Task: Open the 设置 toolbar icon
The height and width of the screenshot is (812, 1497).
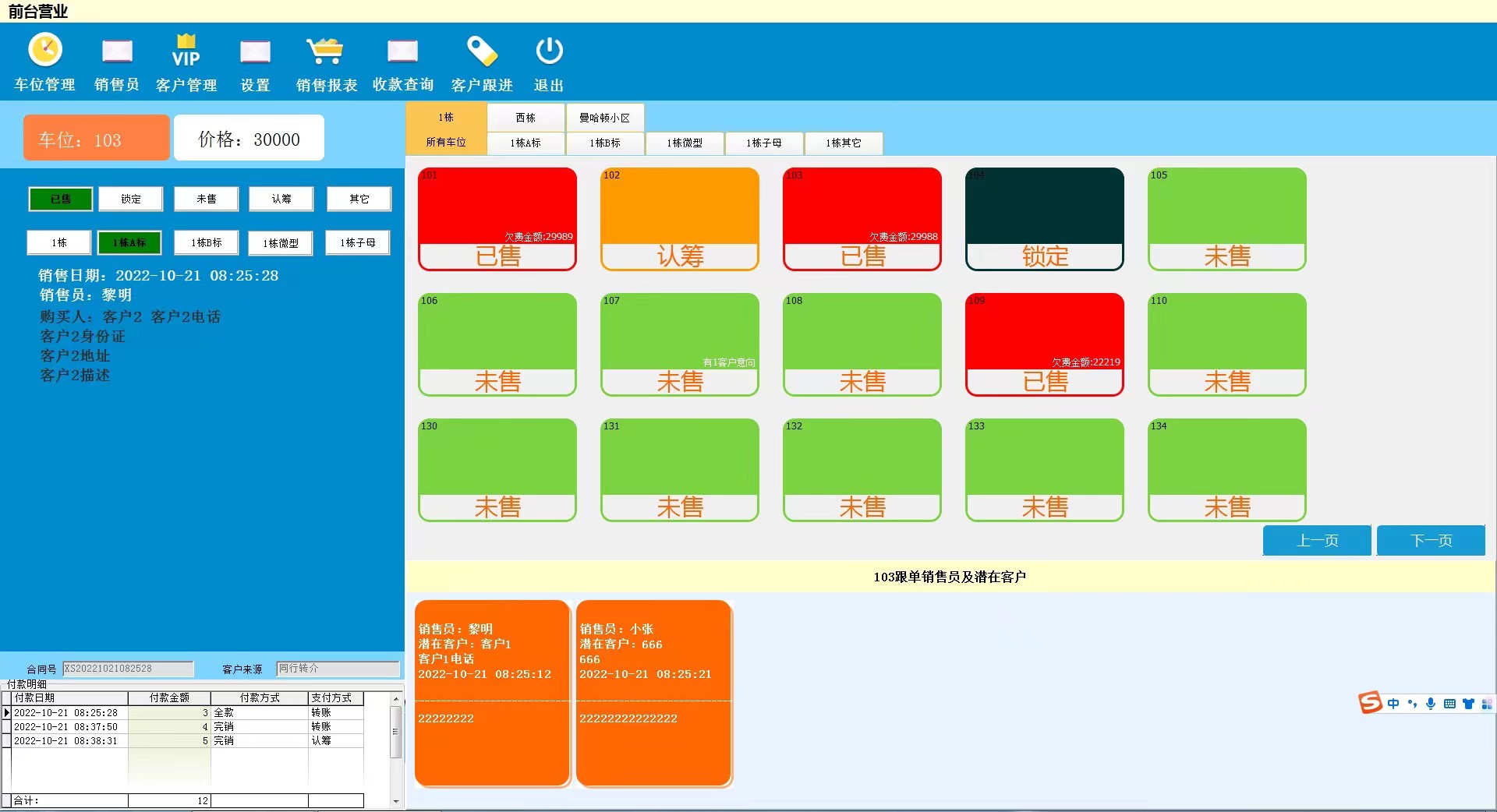Action: 255,51
